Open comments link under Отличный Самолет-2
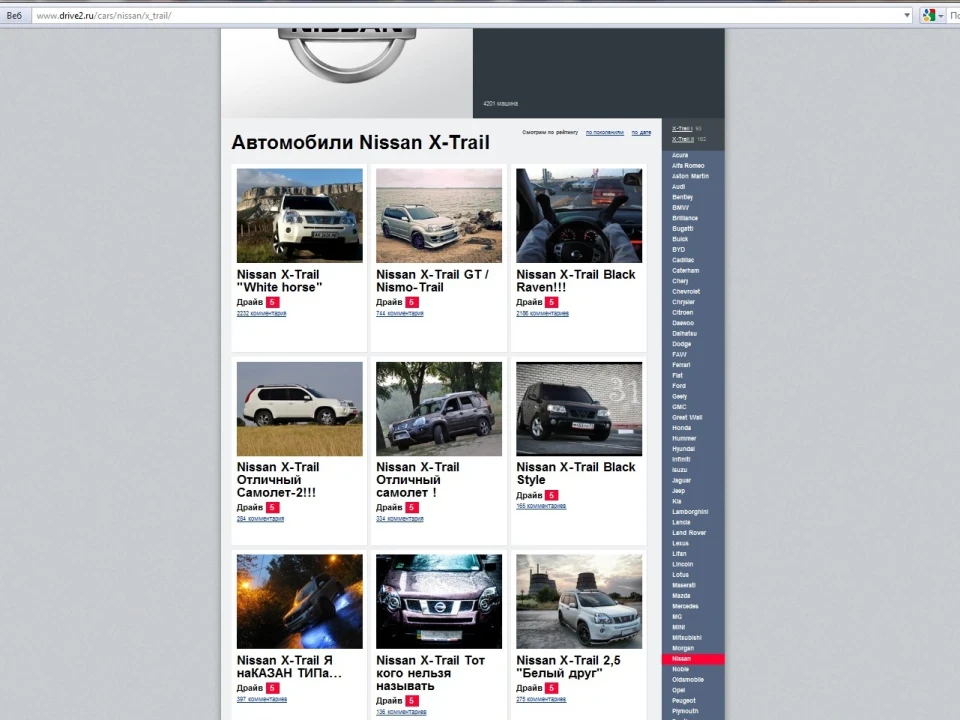The width and height of the screenshot is (960, 720). (260, 519)
